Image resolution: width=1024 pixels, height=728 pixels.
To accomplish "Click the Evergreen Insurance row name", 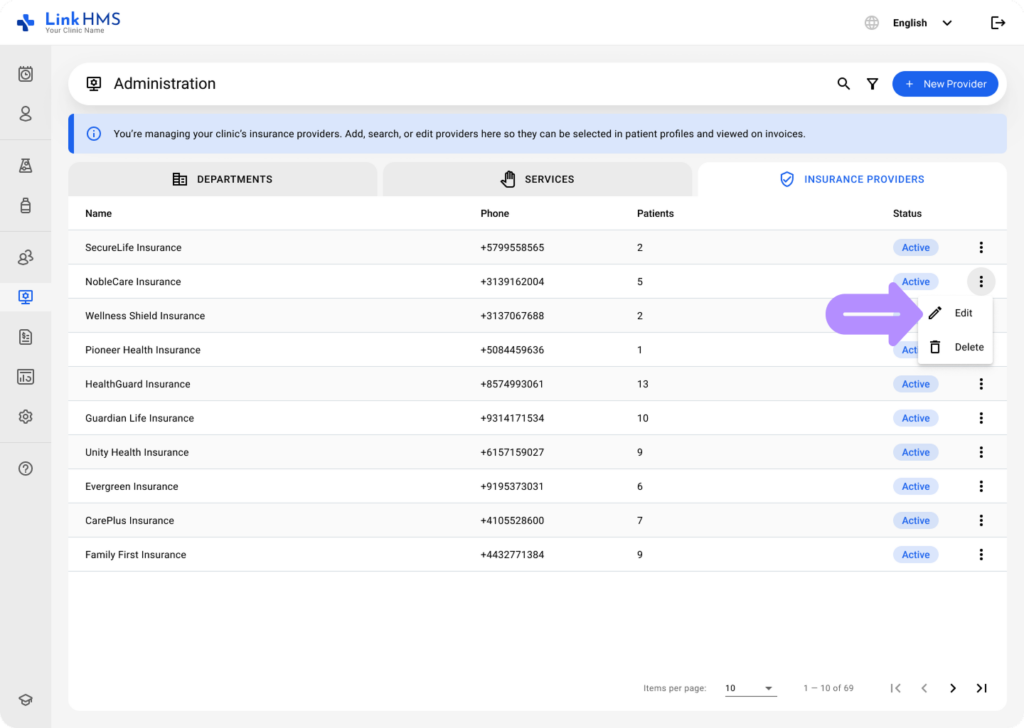I will [131, 486].
